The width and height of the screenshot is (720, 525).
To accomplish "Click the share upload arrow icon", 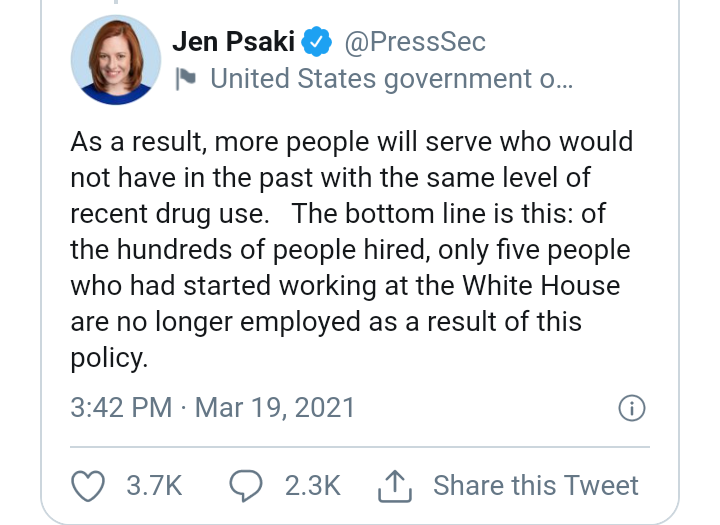I will click(395, 486).
